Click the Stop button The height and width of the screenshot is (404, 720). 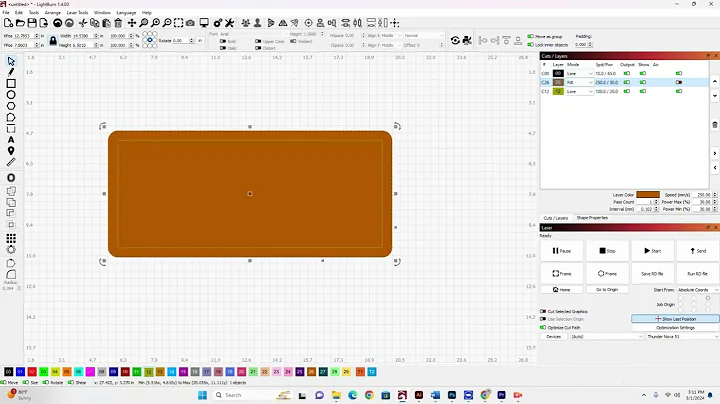tap(607, 251)
